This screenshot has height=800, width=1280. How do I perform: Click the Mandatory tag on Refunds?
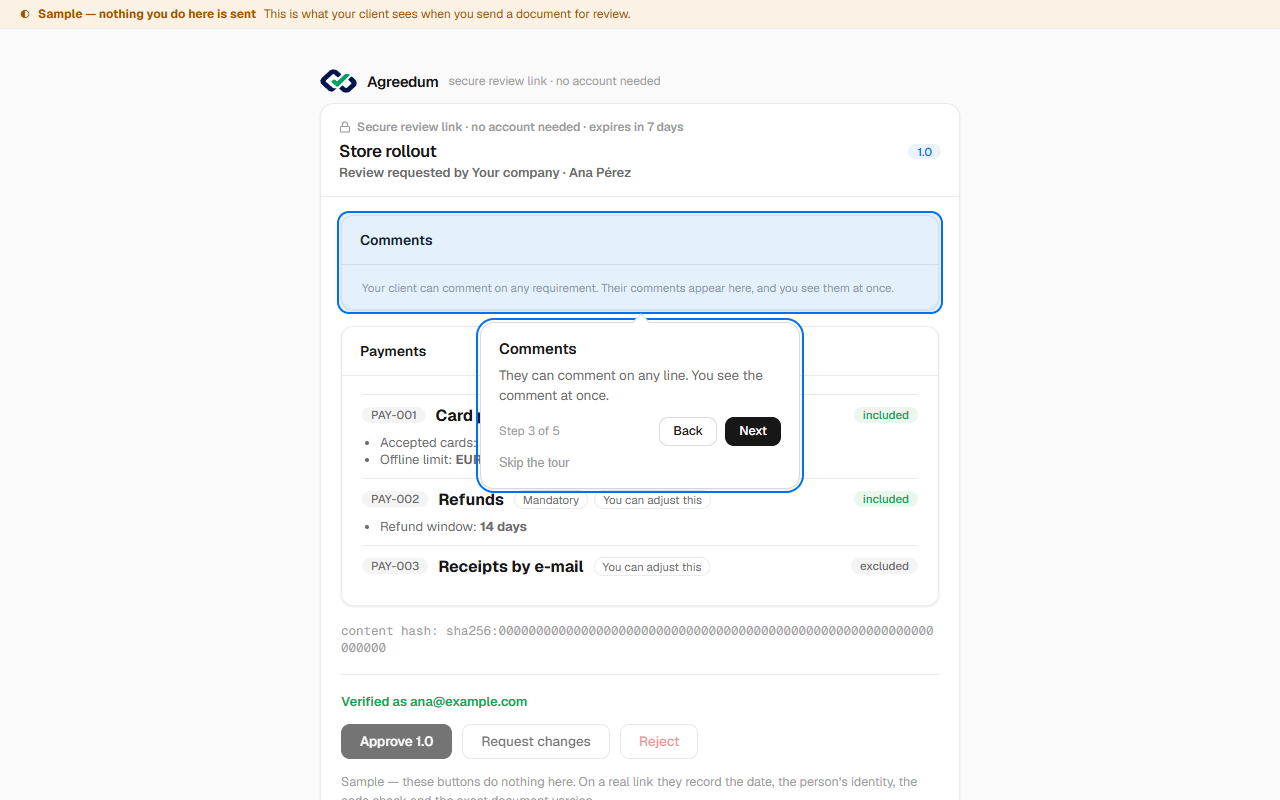(551, 500)
